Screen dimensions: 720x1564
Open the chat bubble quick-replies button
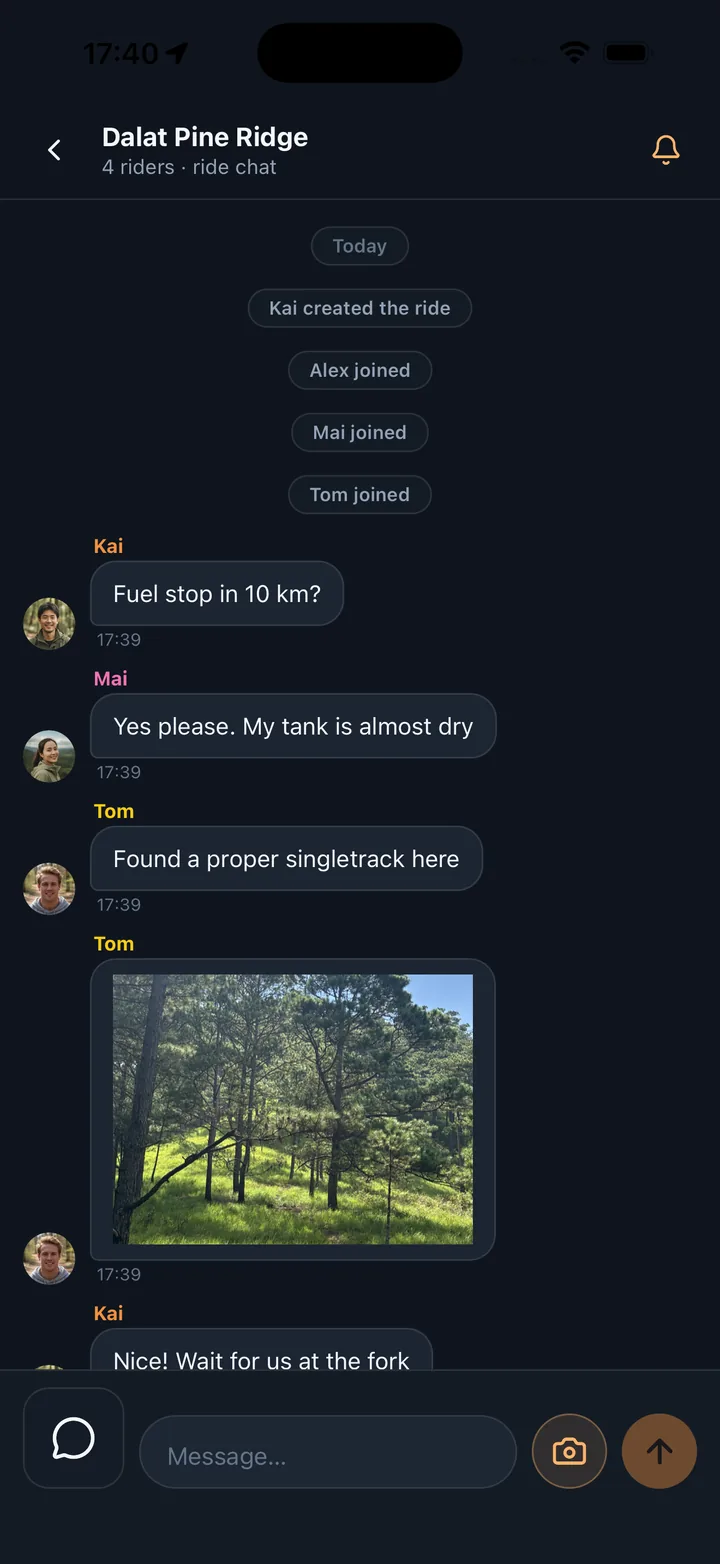click(x=73, y=1438)
